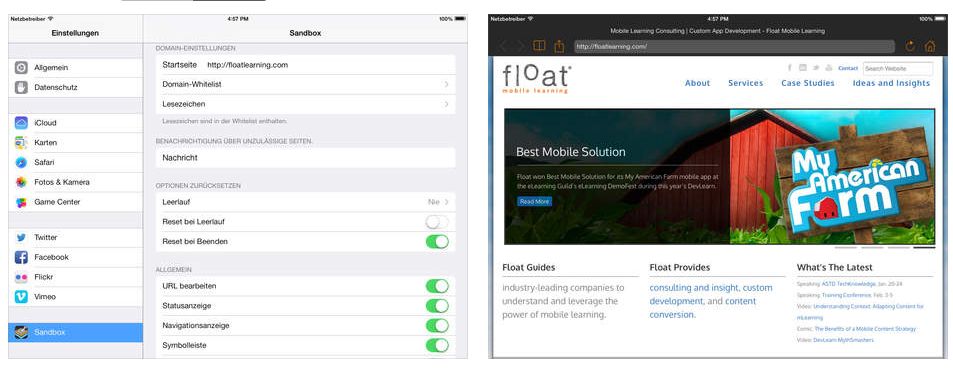Enable the Reset bei Leerlauf switch
Viewport: 953px width, 368px height.
point(437,222)
